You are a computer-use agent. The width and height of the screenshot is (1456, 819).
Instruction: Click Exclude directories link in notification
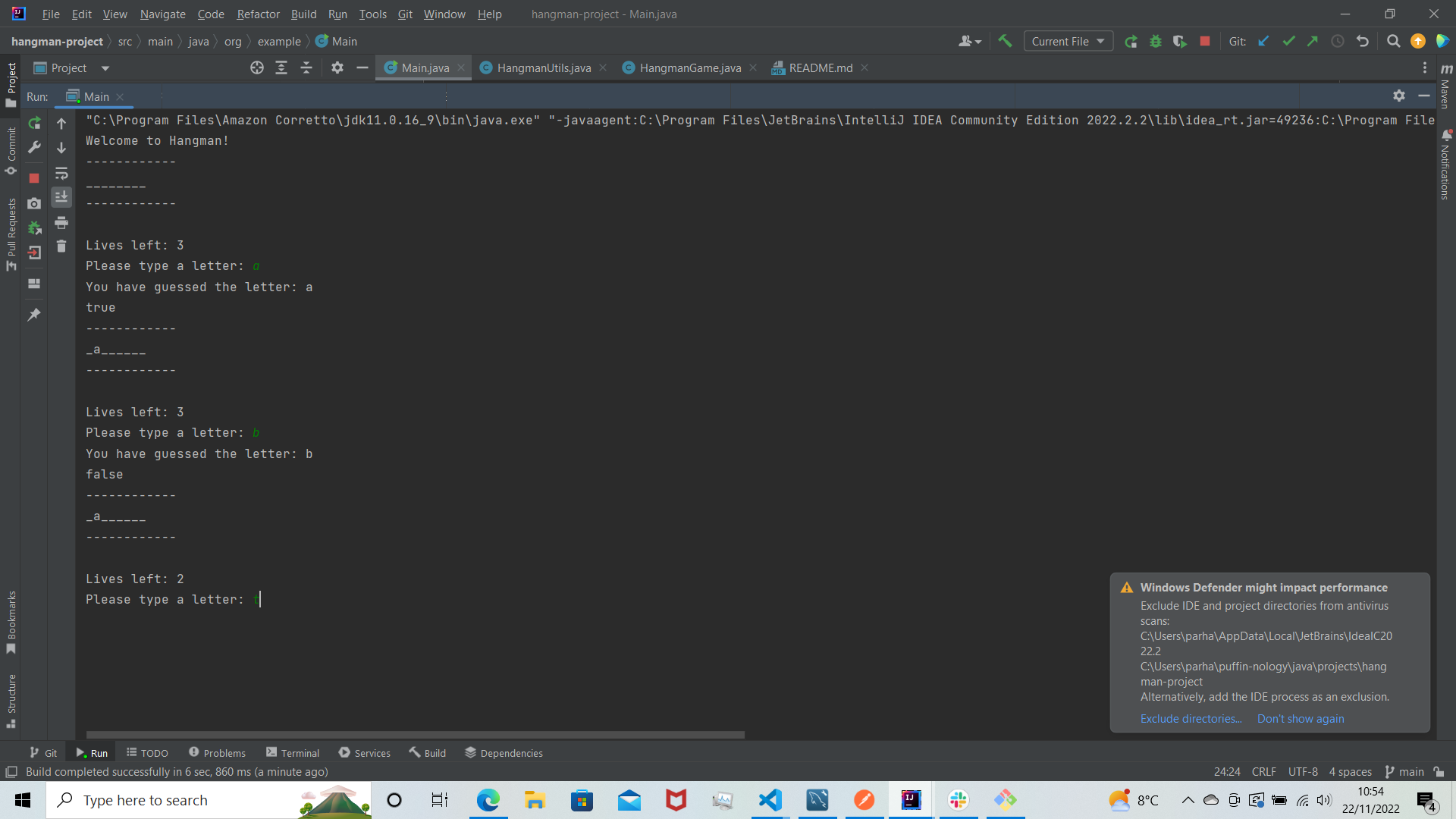pos(1191,719)
